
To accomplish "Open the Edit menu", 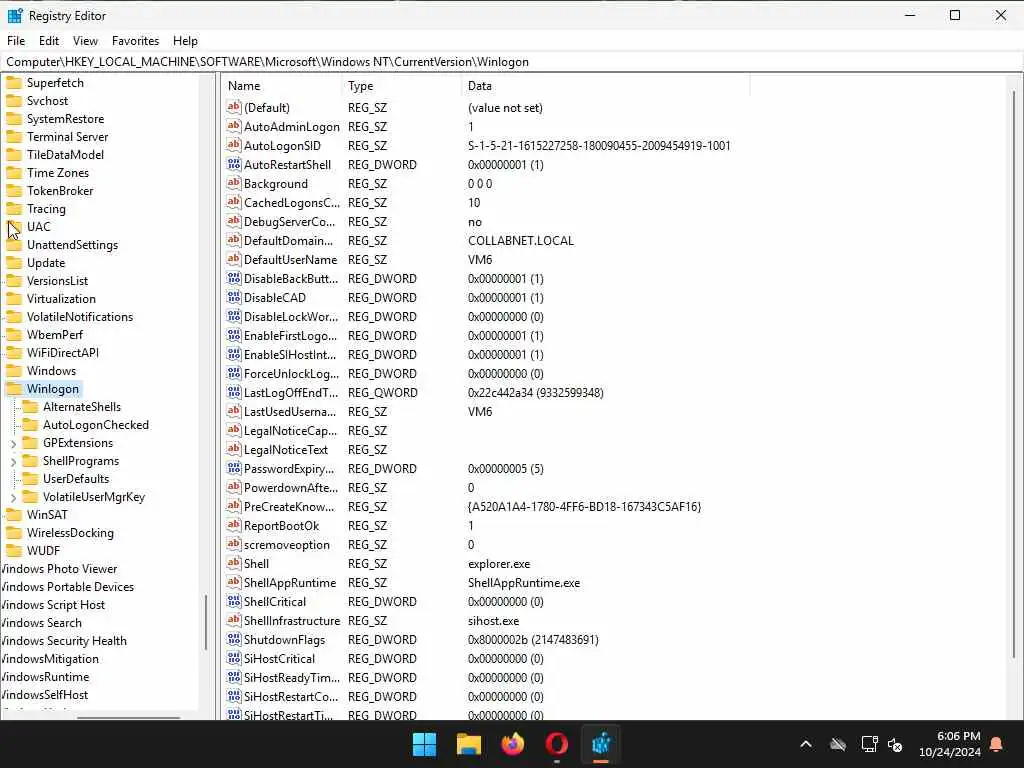I will pyautogui.click(x=49, y=40).
